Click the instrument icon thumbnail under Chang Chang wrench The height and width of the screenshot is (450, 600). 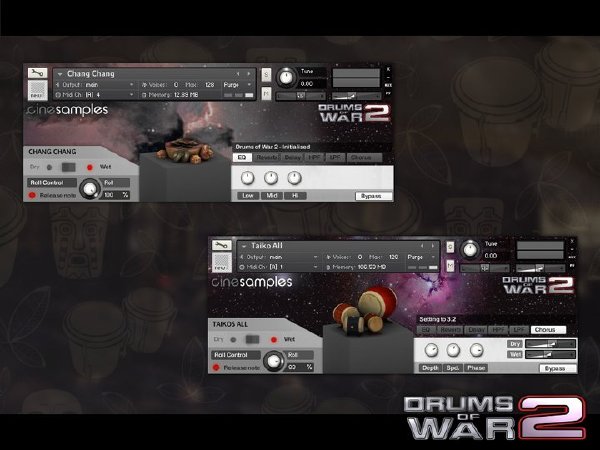(38, 90)
